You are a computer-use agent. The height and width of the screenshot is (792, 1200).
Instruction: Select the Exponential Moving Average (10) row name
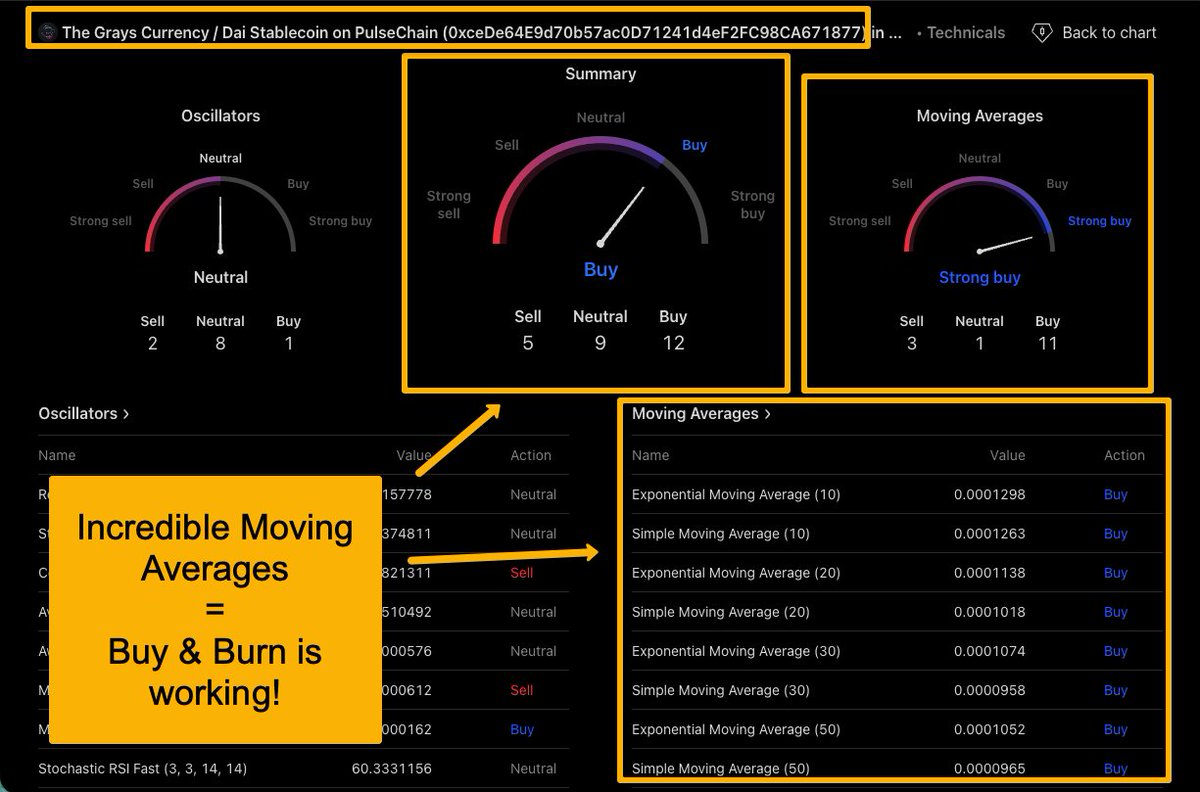coord(736,494)
